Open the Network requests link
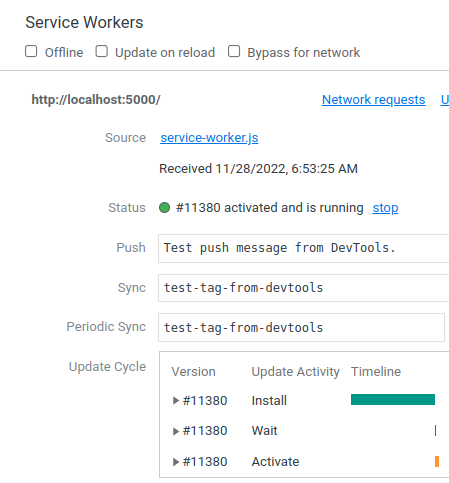This screenshot has width=449, height=483. coord(373,100)
